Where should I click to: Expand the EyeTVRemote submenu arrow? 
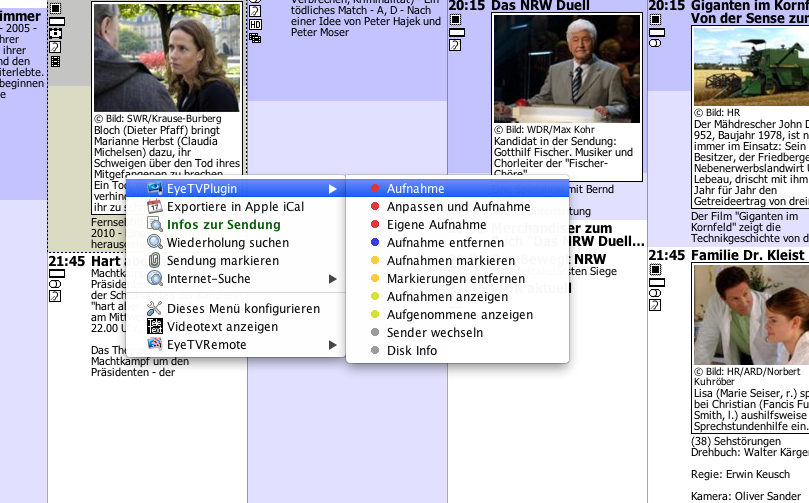(333, 345)
